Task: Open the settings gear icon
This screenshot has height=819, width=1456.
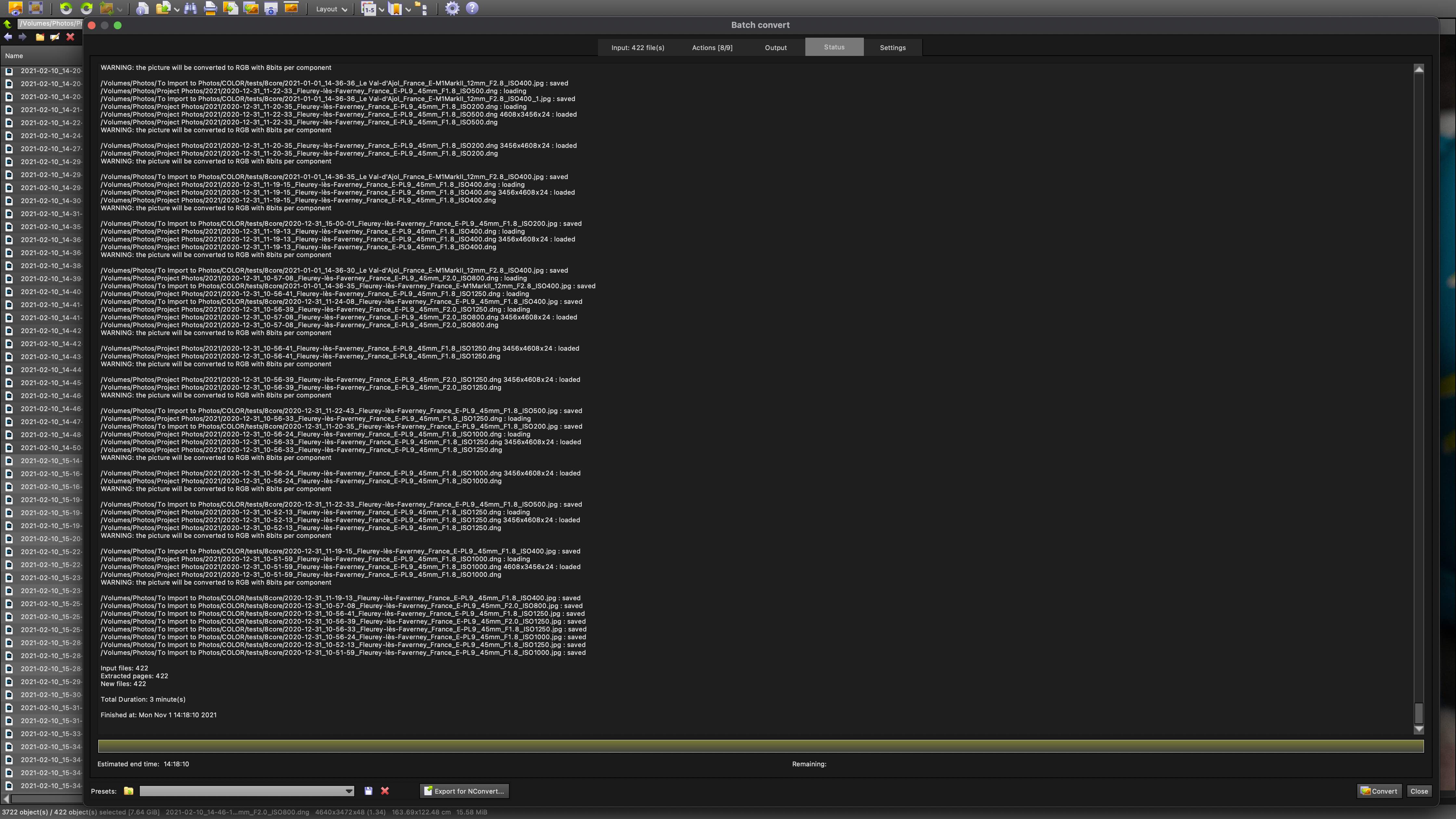Action: point(452,8)
